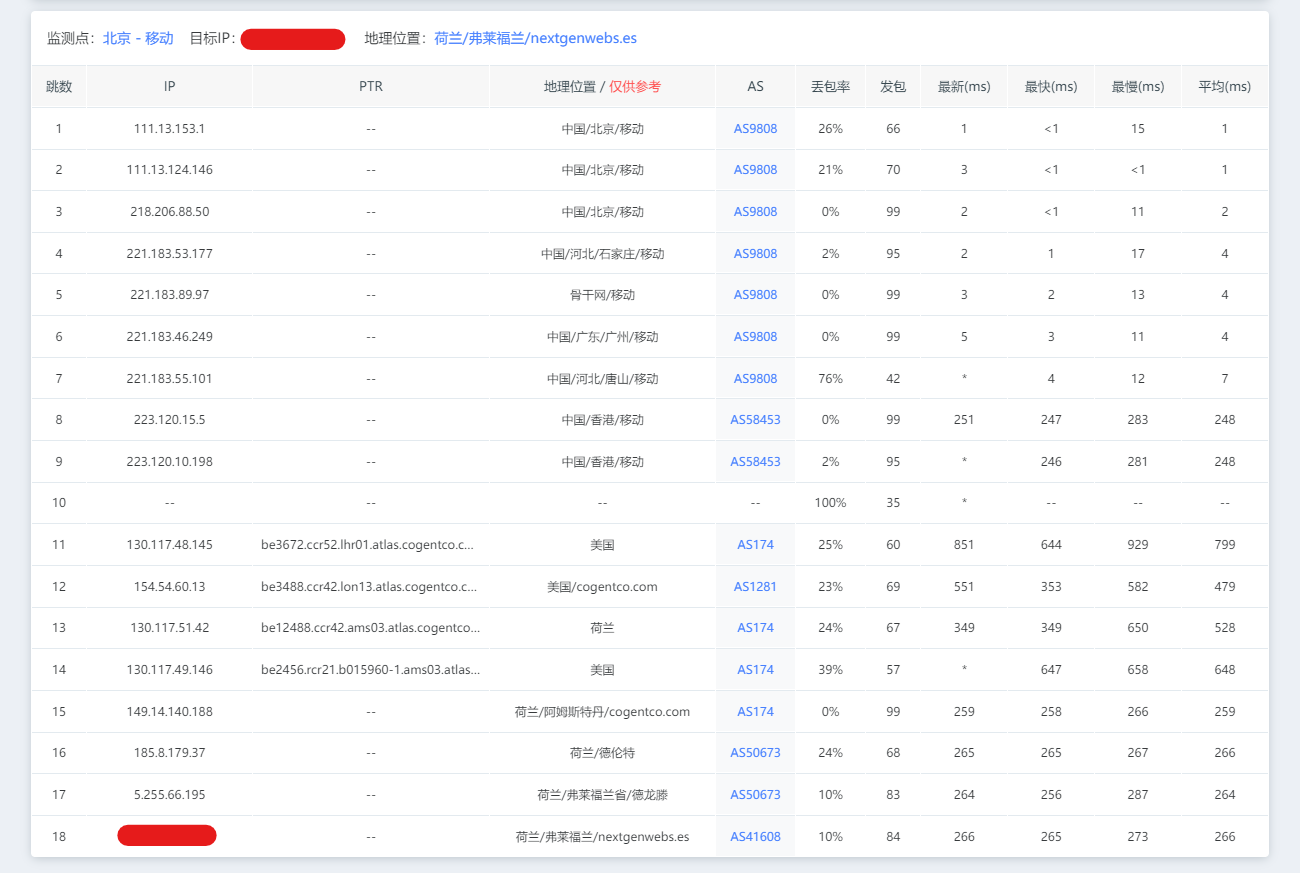The image size is (1300, 873).
Task: Click the 中国/河北/石家庄/移动 location cell
Action: coord(602,254)
